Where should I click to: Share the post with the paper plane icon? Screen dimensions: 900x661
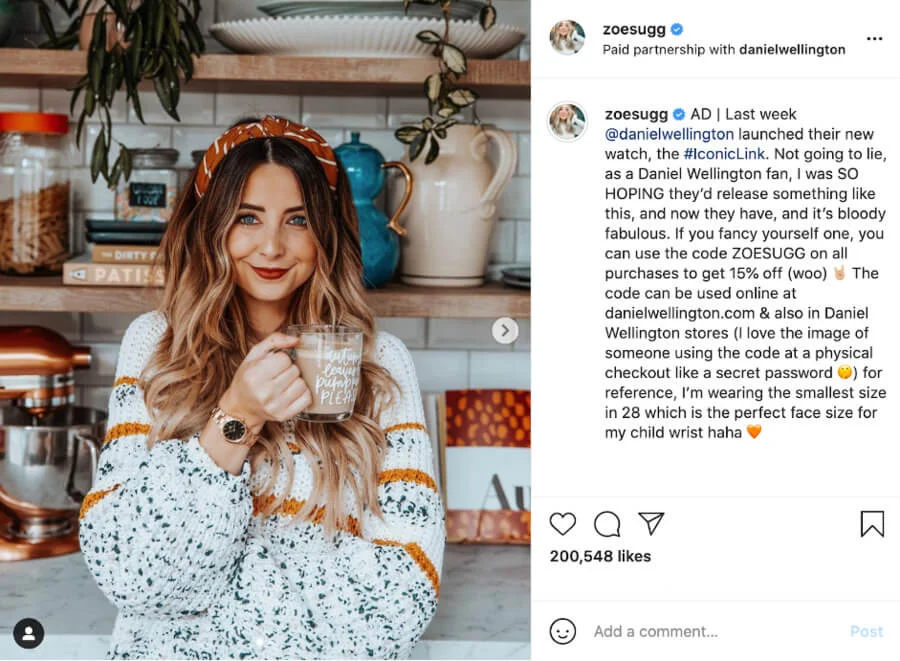tap(651, 523)
